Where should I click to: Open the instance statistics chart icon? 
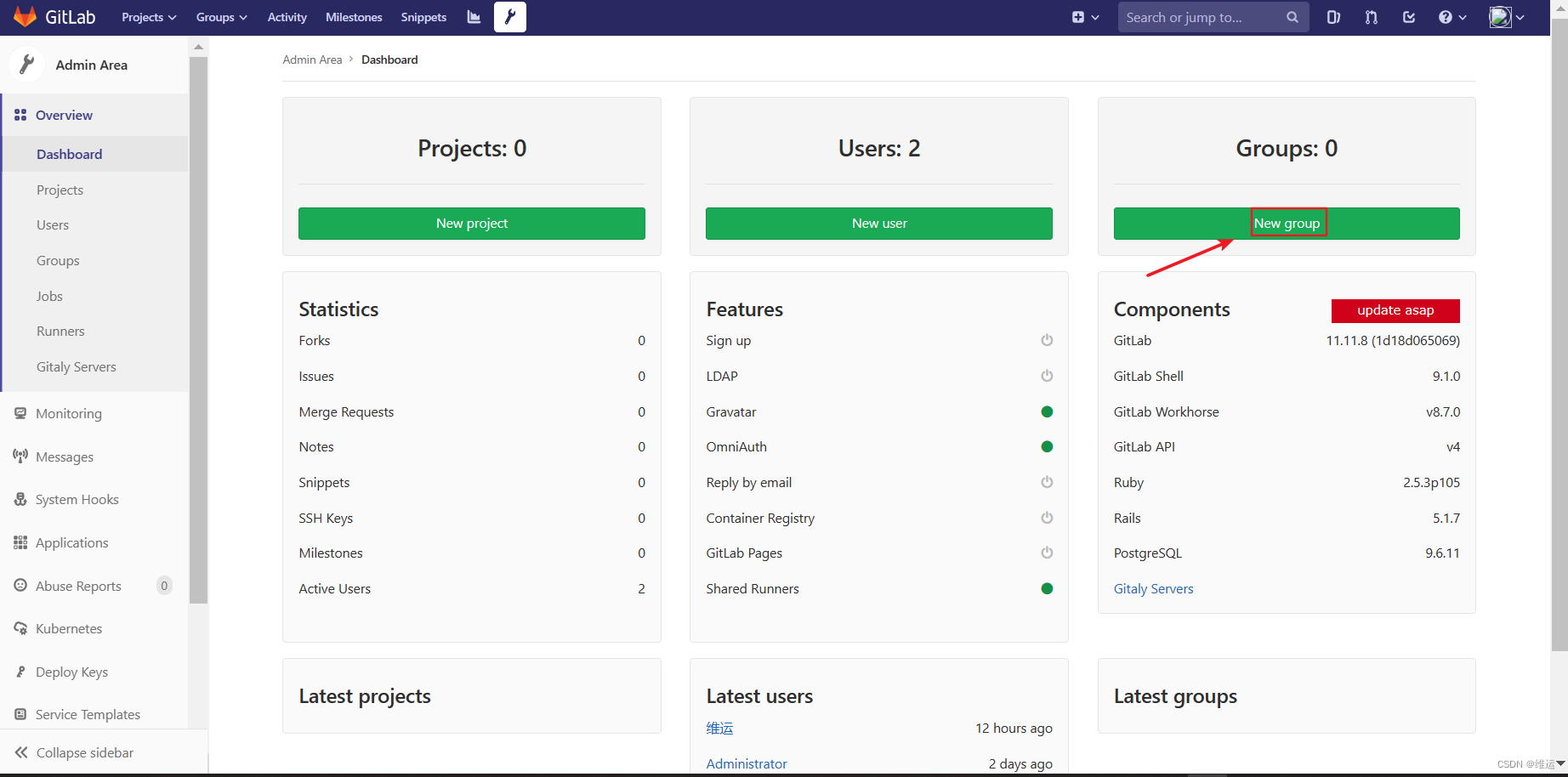point(474,17)
